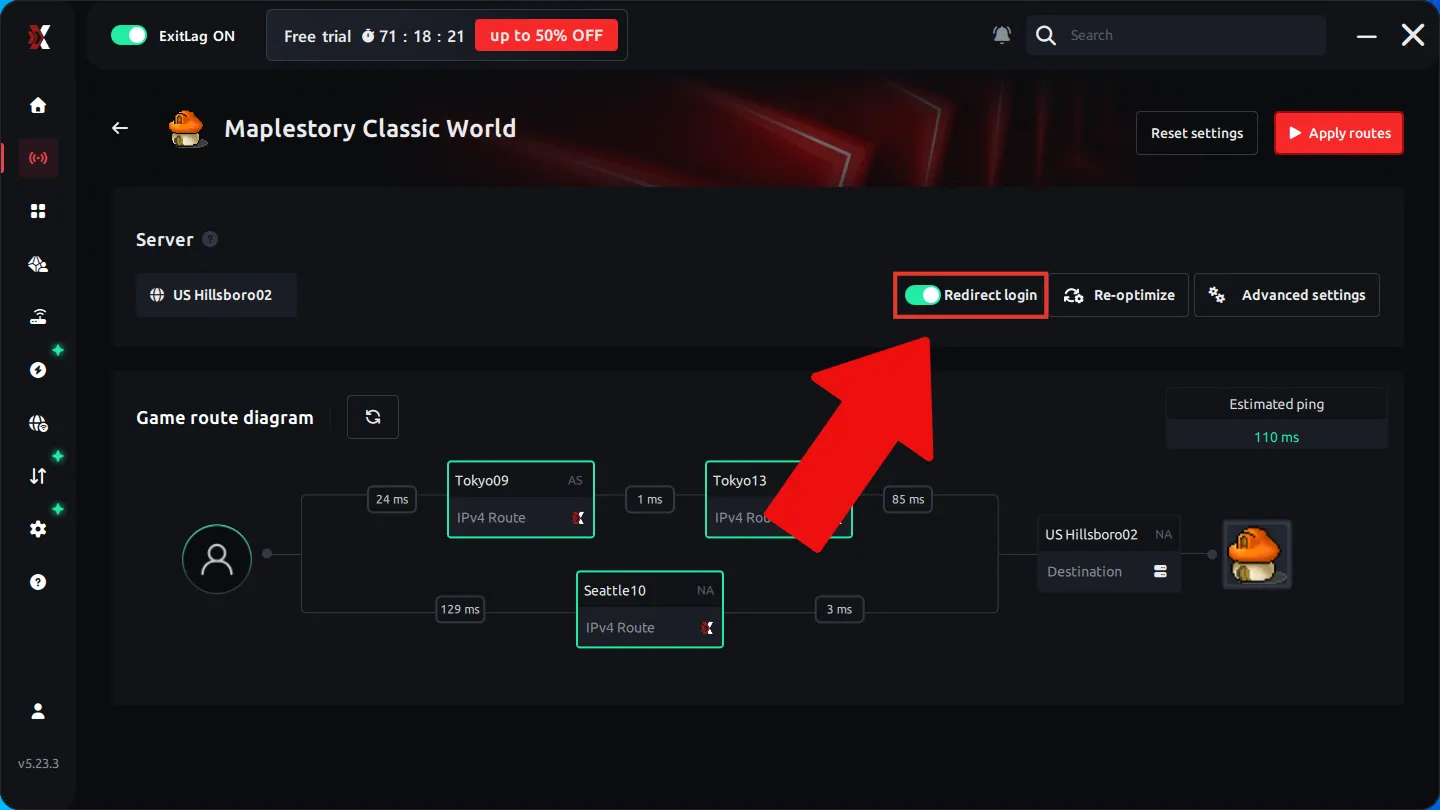Click the ExitLag logo icon
Viewport: 1440px width, 810px height.
38,37
